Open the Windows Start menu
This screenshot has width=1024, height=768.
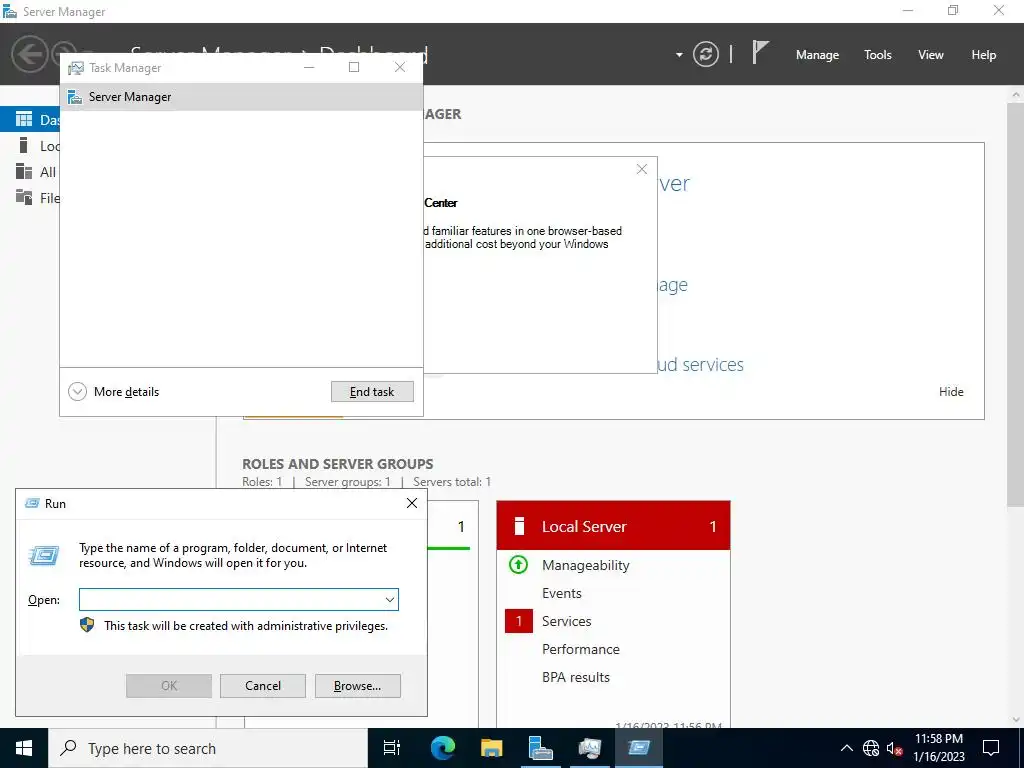tap(24, 748)
